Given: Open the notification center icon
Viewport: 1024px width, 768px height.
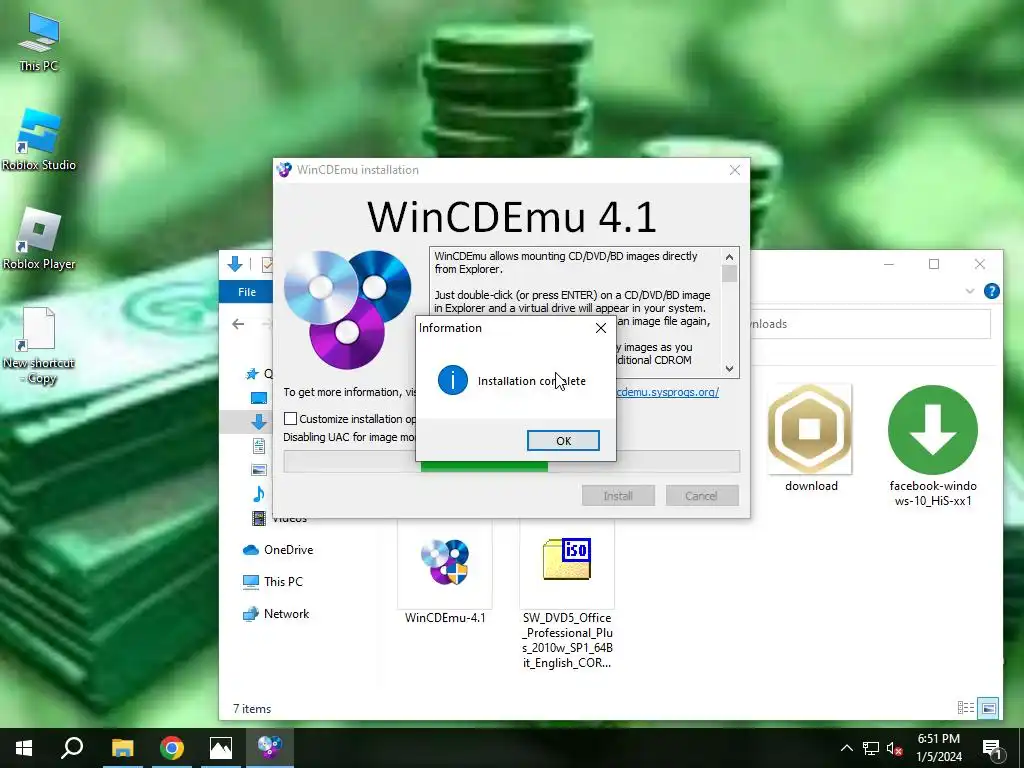Looking at the screenshot, I should (x=992, y=748).
